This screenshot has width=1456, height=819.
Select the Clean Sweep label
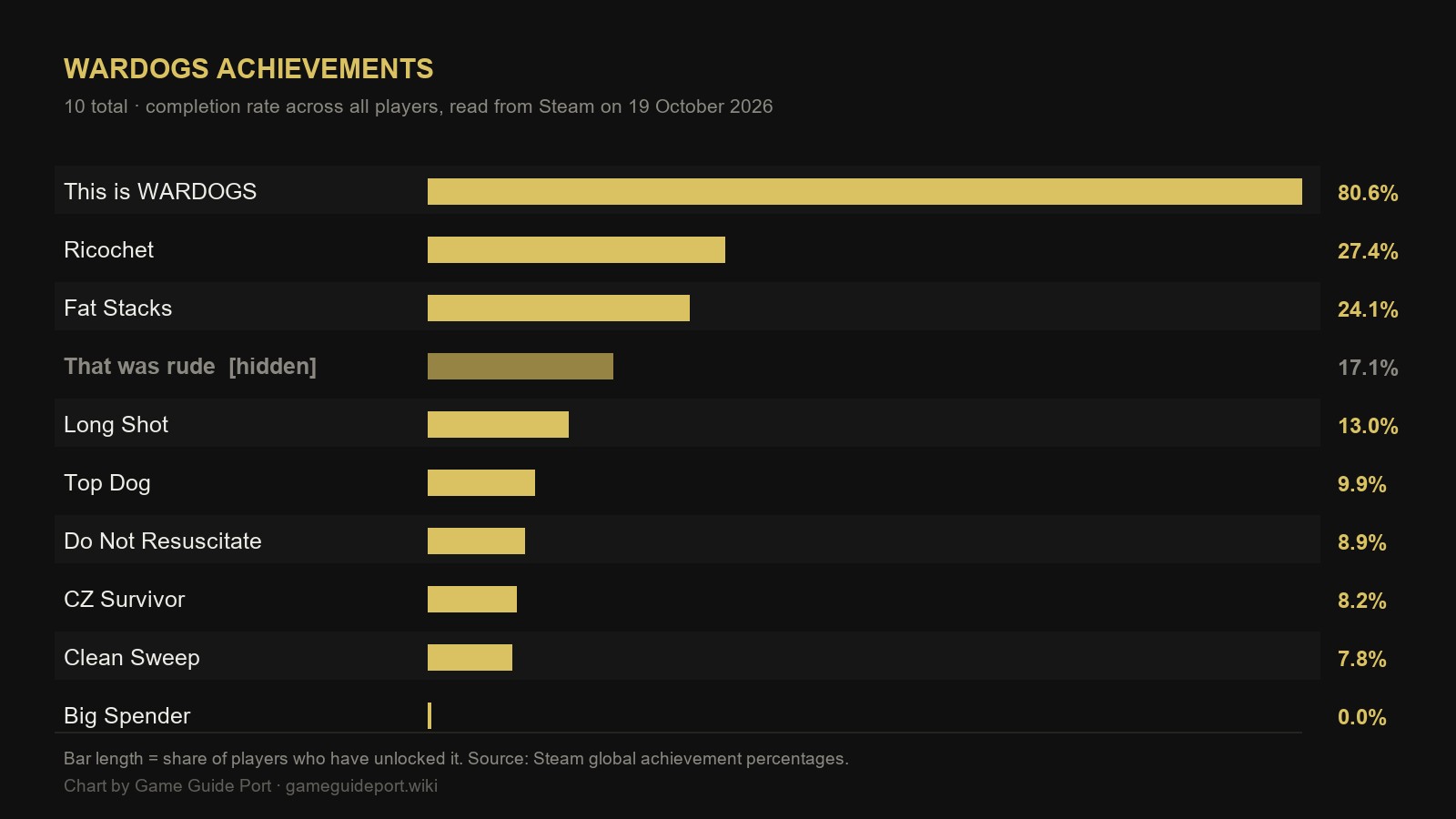pos(132,658)
